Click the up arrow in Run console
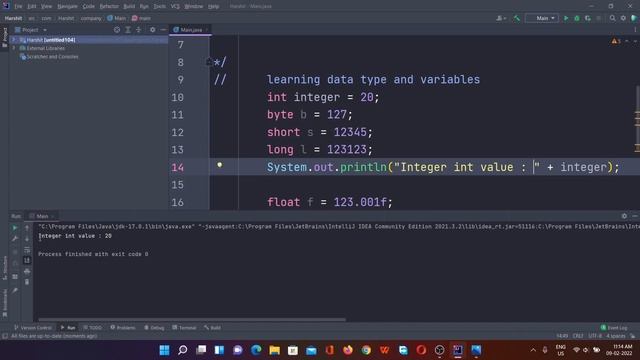Image resolution: width=640 pixels, height=360 pixels. 27,228
